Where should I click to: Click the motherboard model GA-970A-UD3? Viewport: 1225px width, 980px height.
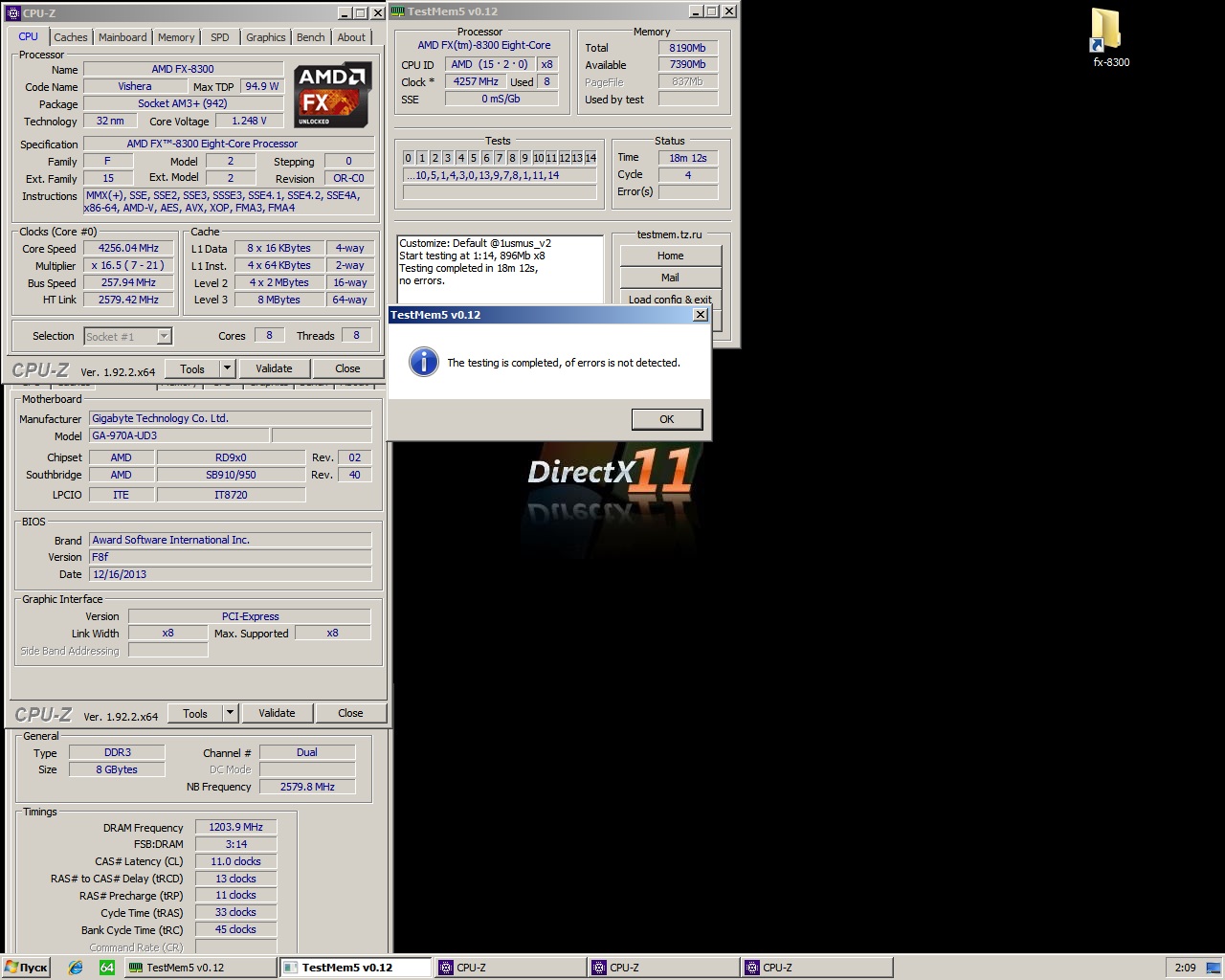pyautogui.click(x=179, y=435)
